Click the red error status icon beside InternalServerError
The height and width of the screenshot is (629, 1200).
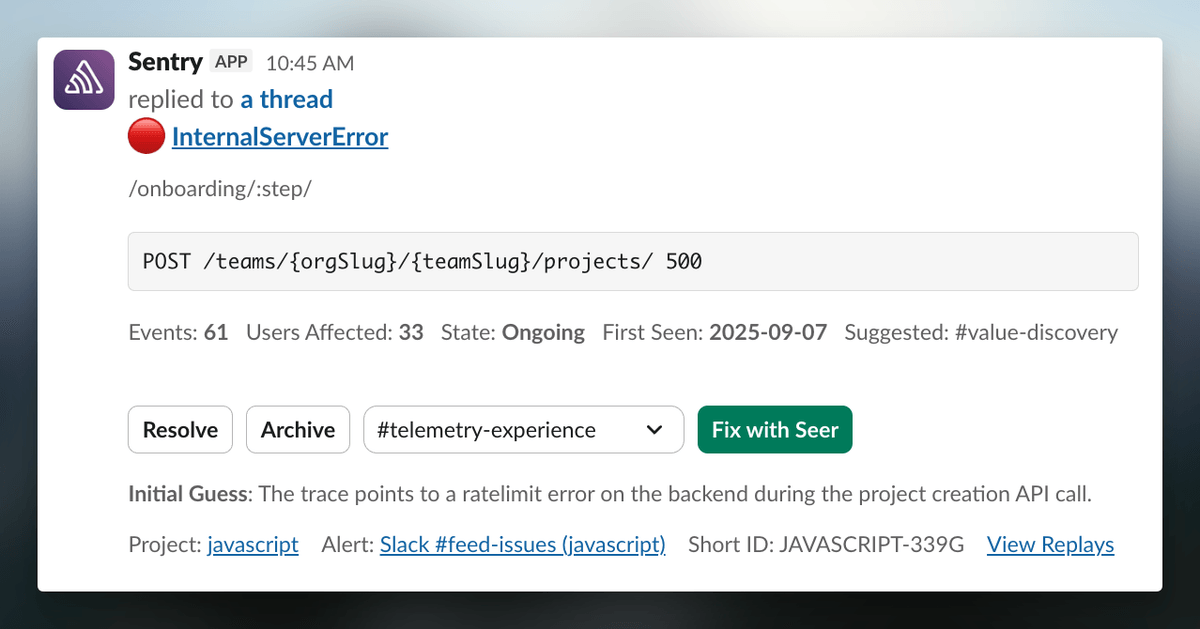pyautogui.click(x=146, y=135)
